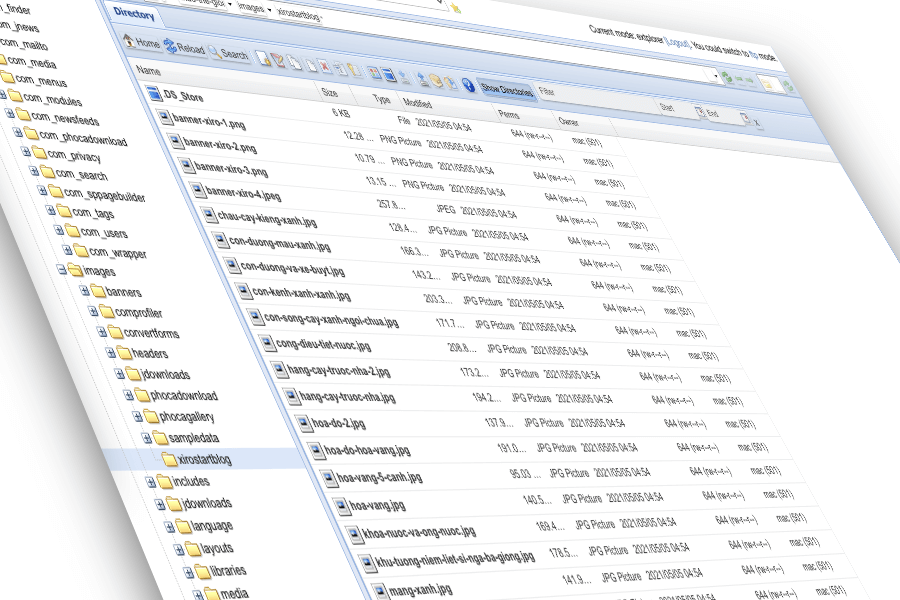
Task: Click the blue window toolbar icon
Action: tap(389, 75)
